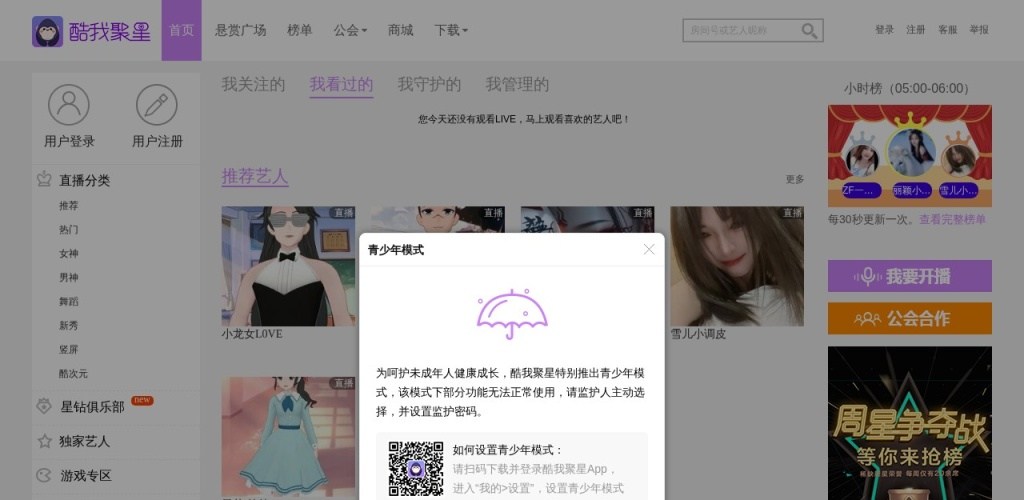This screenshot has width=1024, height=500.
Task: Close the 青少年模式 dialog
Action: click(x=649, y=249)
